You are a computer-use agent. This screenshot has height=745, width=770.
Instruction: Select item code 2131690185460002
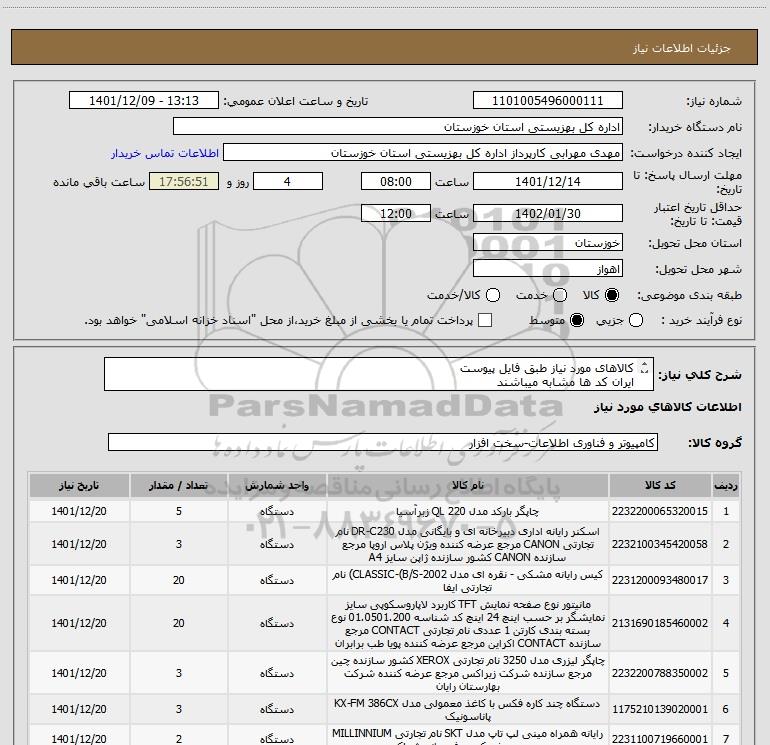(660, 623)
